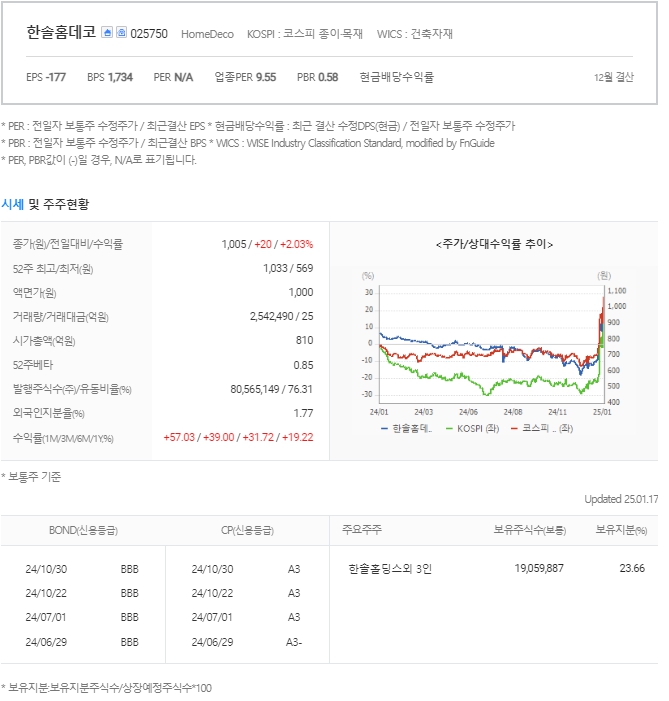Select ownership stake 23.66
The width and height of the screenshot is (669, 701).
tap(632, 568)
